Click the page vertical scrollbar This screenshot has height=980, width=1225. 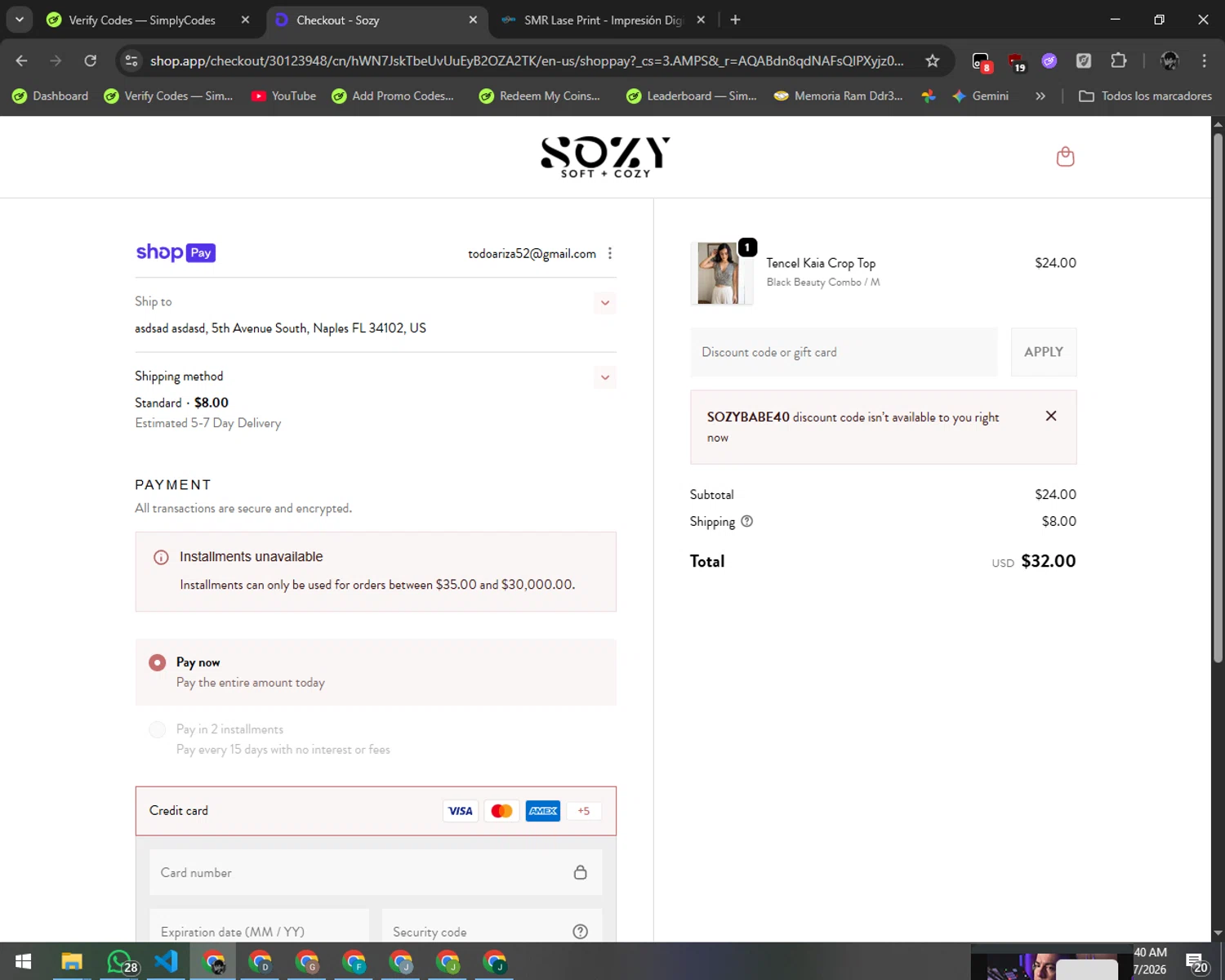[x=1218, y=398]
